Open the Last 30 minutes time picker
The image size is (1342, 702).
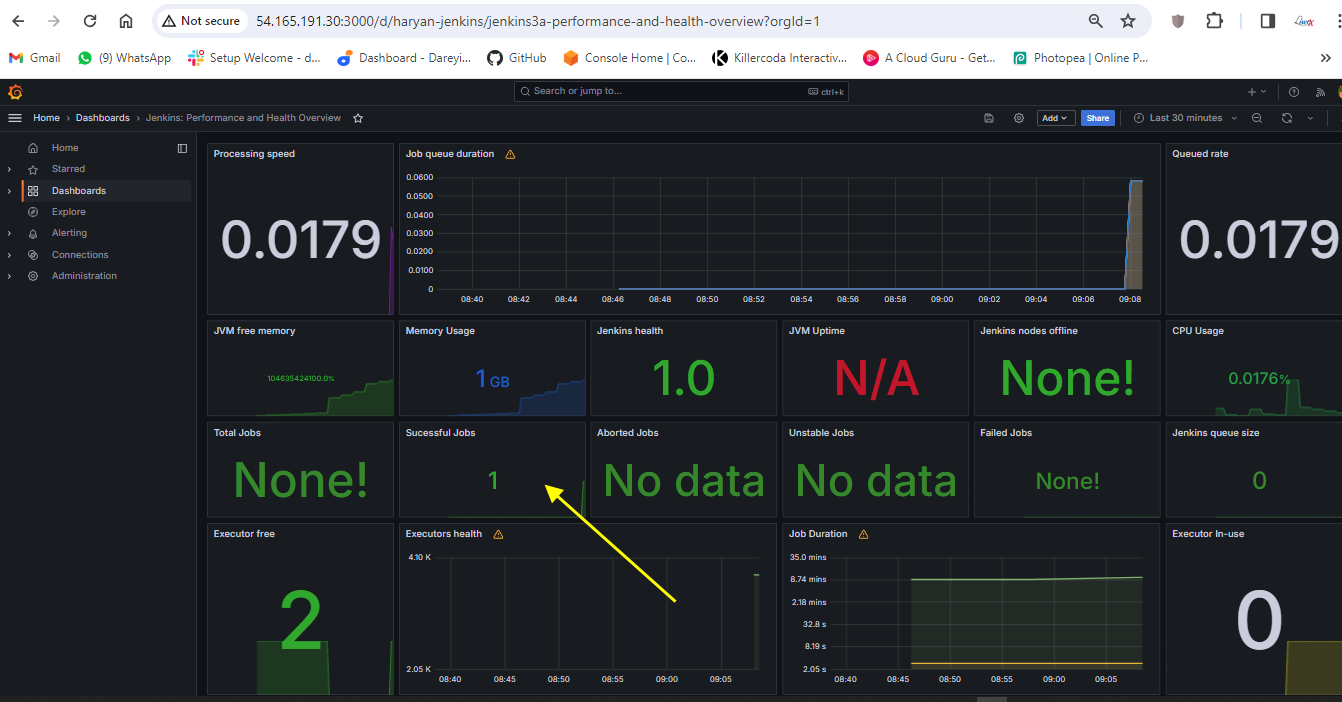[x=1186, y=118]
